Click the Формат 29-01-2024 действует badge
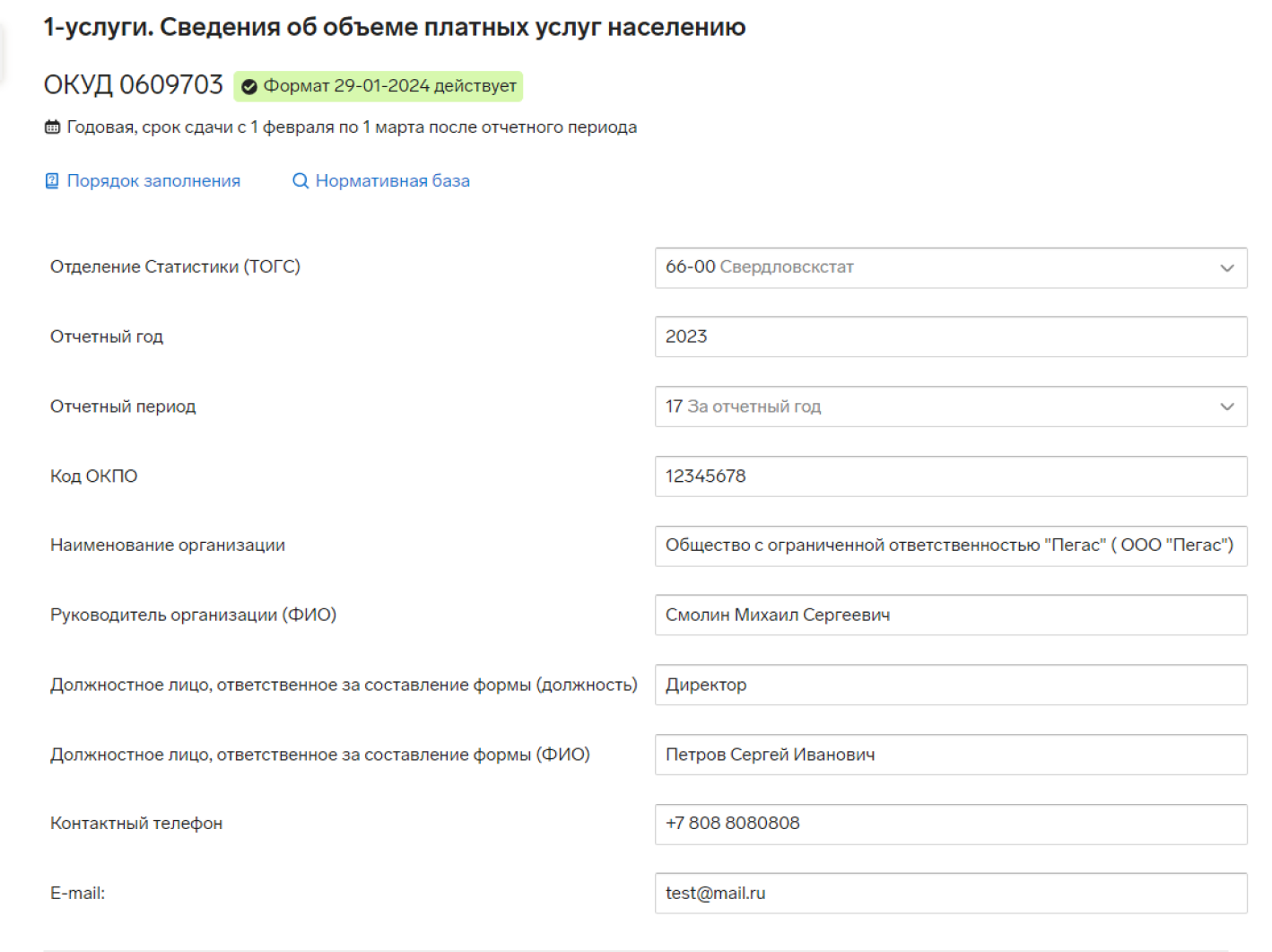The width and height of the screenshot is (1272, 952). pyautogui.click(x=379, y=86)
